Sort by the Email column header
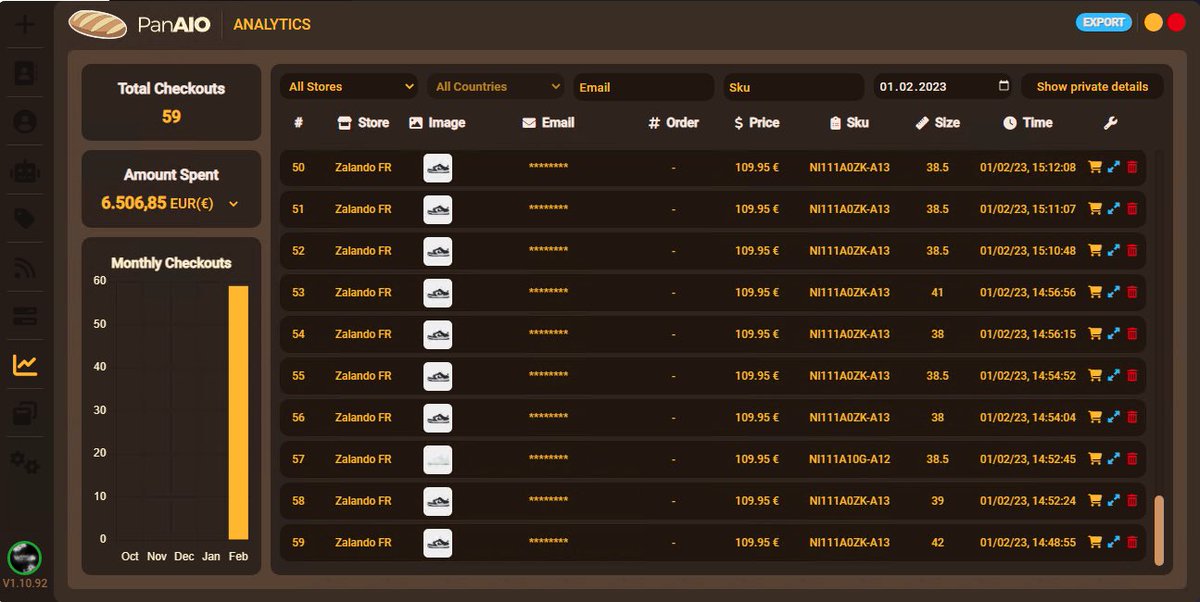This screenshot has width=1200, height=602. point(548,123)
